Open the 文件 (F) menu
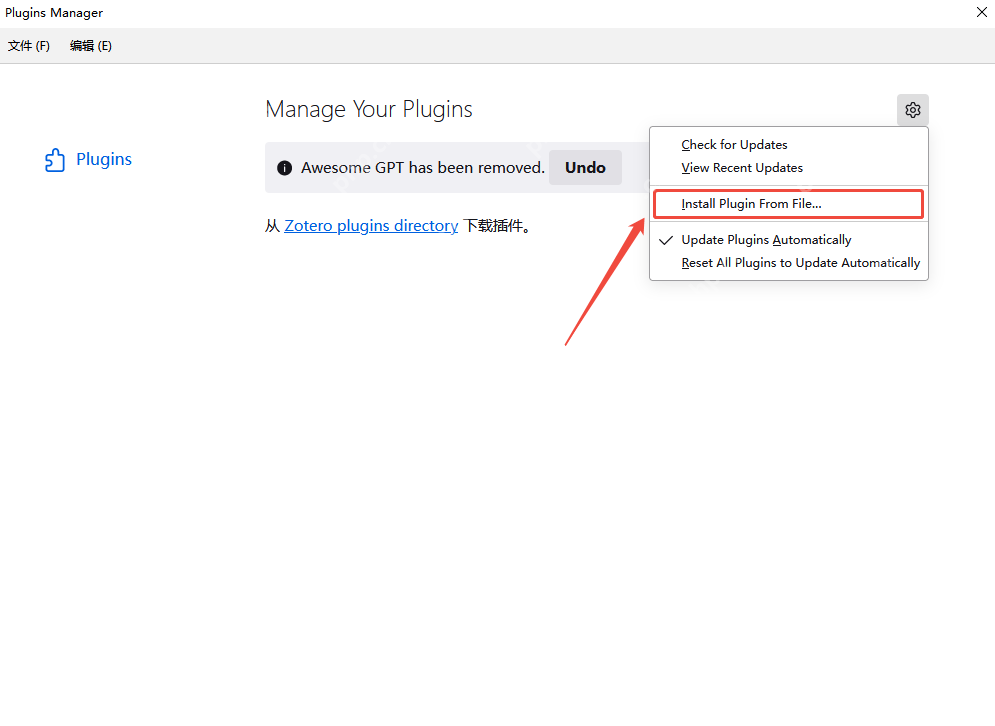 (x=29, y=46)
